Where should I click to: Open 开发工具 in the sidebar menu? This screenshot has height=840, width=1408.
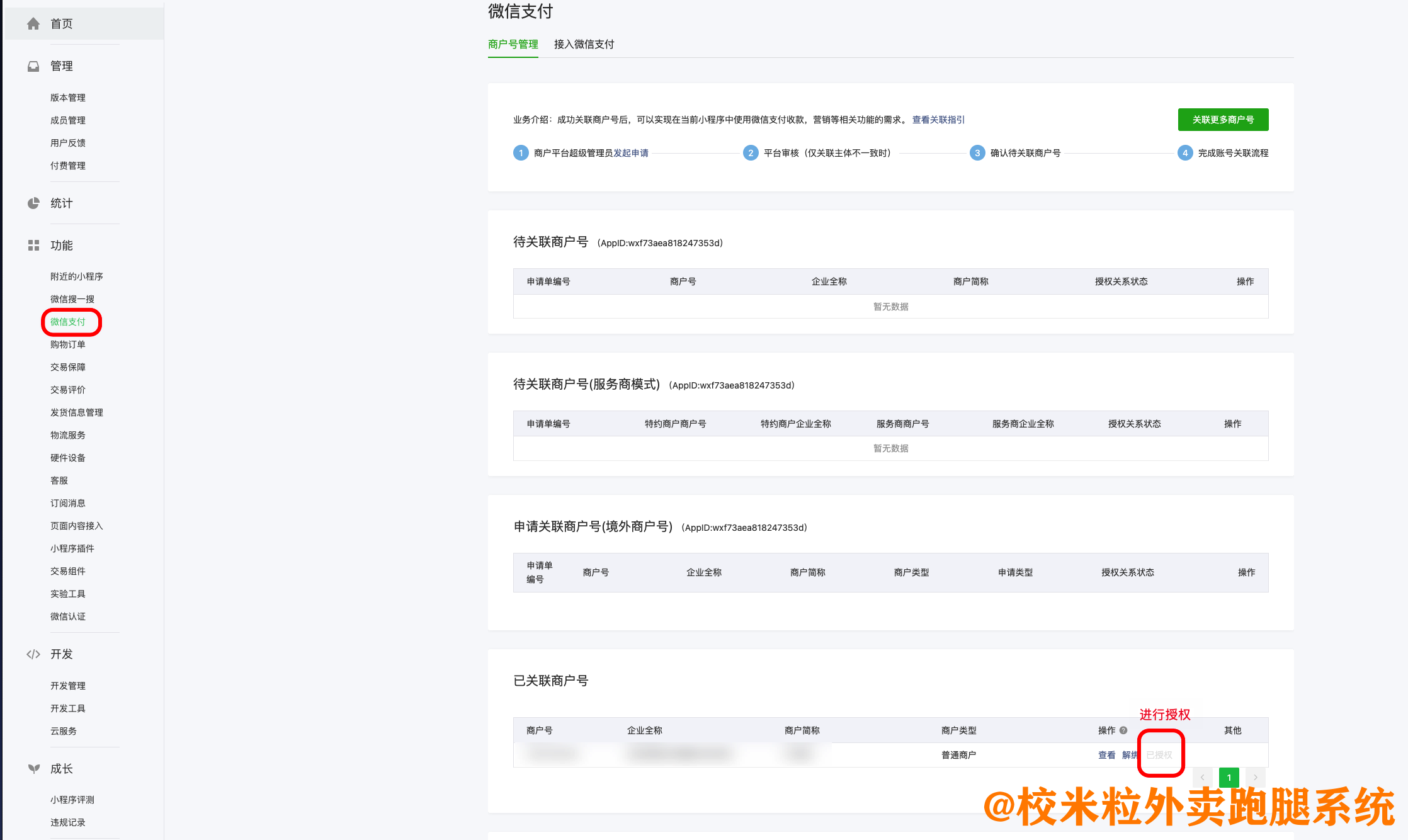tap(67, 708)
